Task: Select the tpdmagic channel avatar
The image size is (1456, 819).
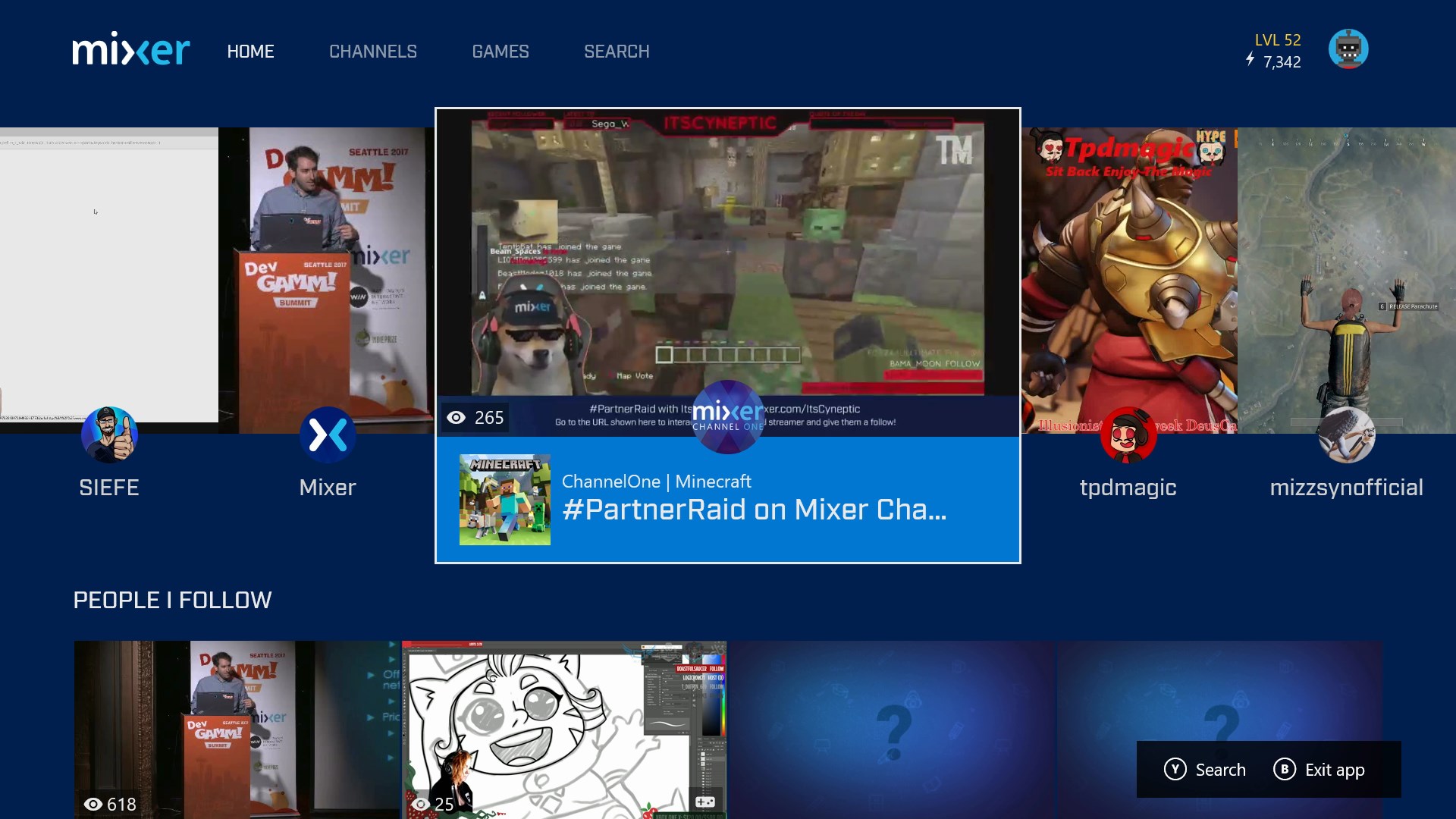Action: point(1128,435)
